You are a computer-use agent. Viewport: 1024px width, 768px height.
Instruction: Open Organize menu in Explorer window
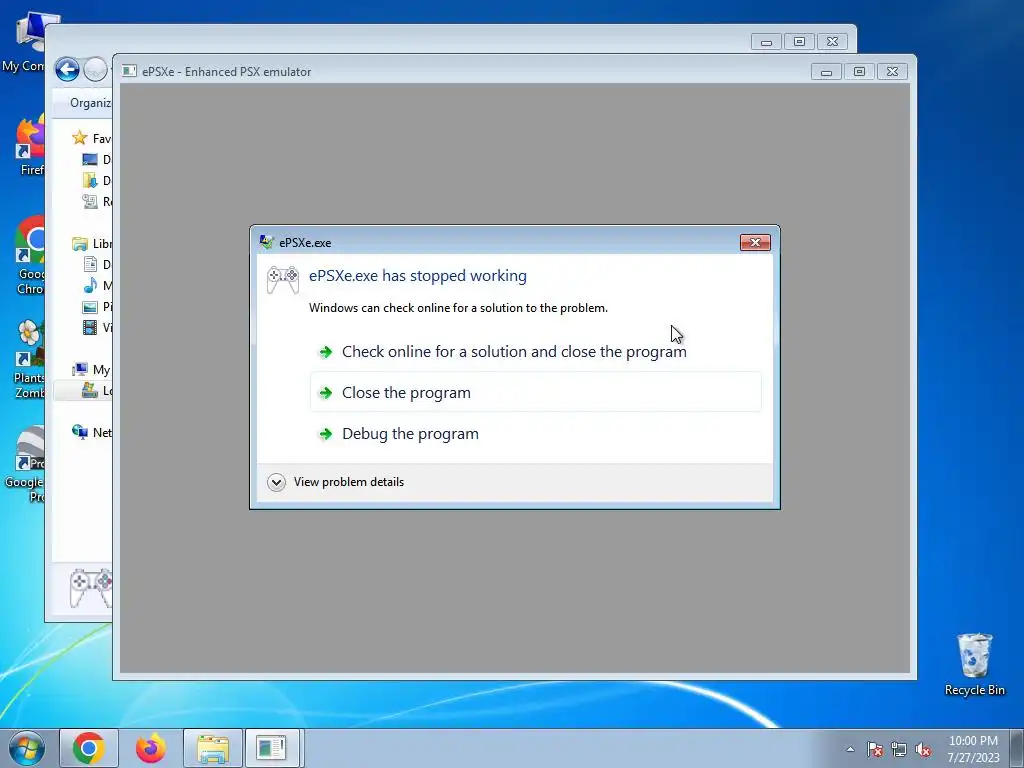click(91, 103)
